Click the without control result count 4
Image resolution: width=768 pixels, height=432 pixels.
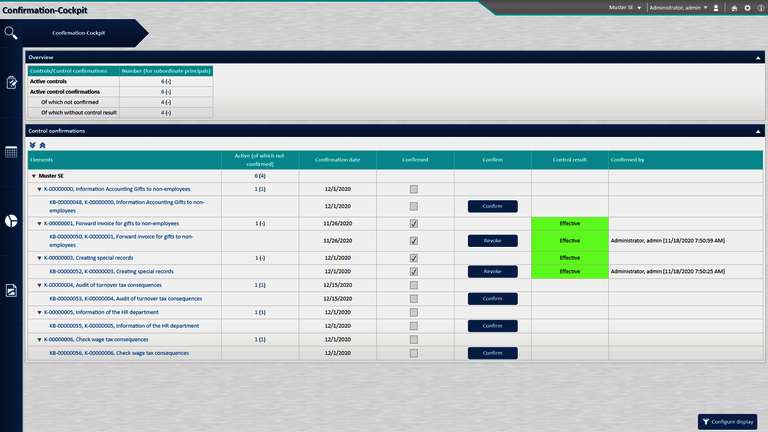(163, 113)
